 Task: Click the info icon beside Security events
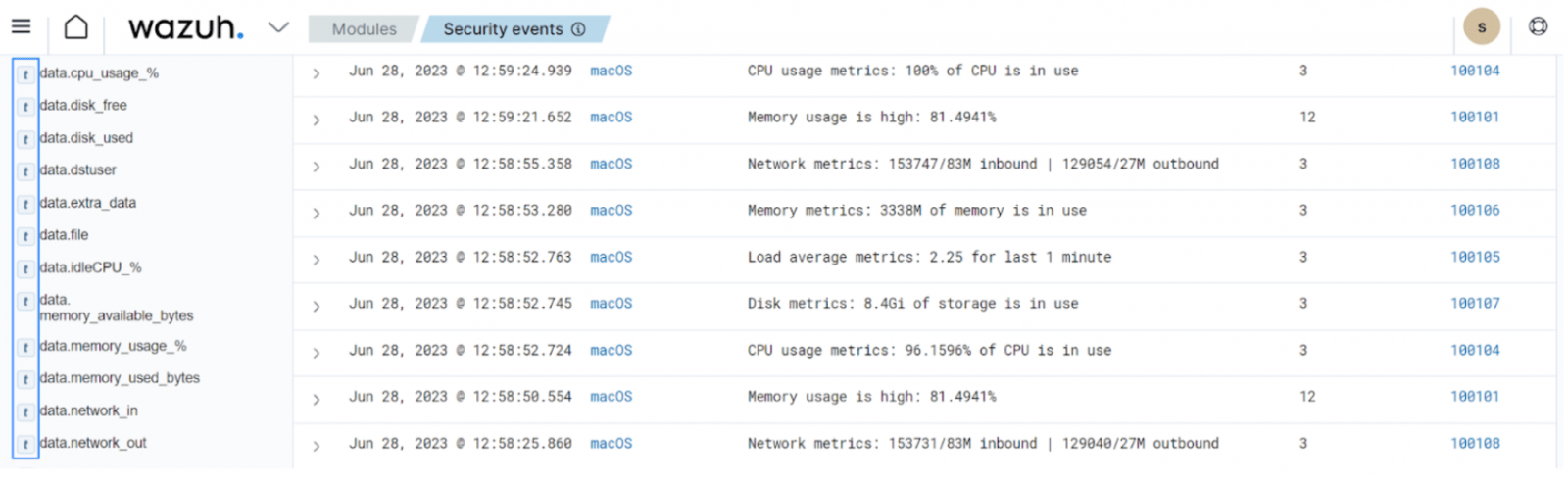coord(579,29)
